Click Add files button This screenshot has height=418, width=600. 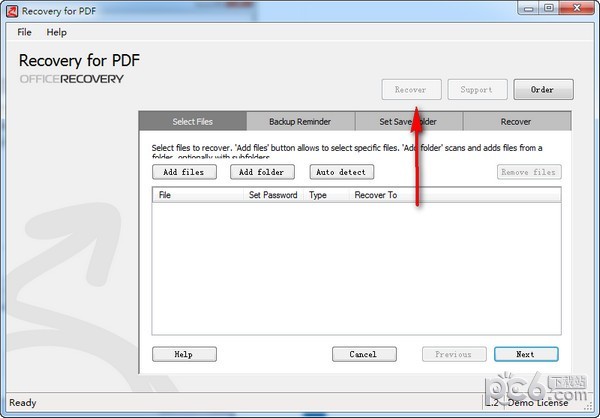click(184, 172)
